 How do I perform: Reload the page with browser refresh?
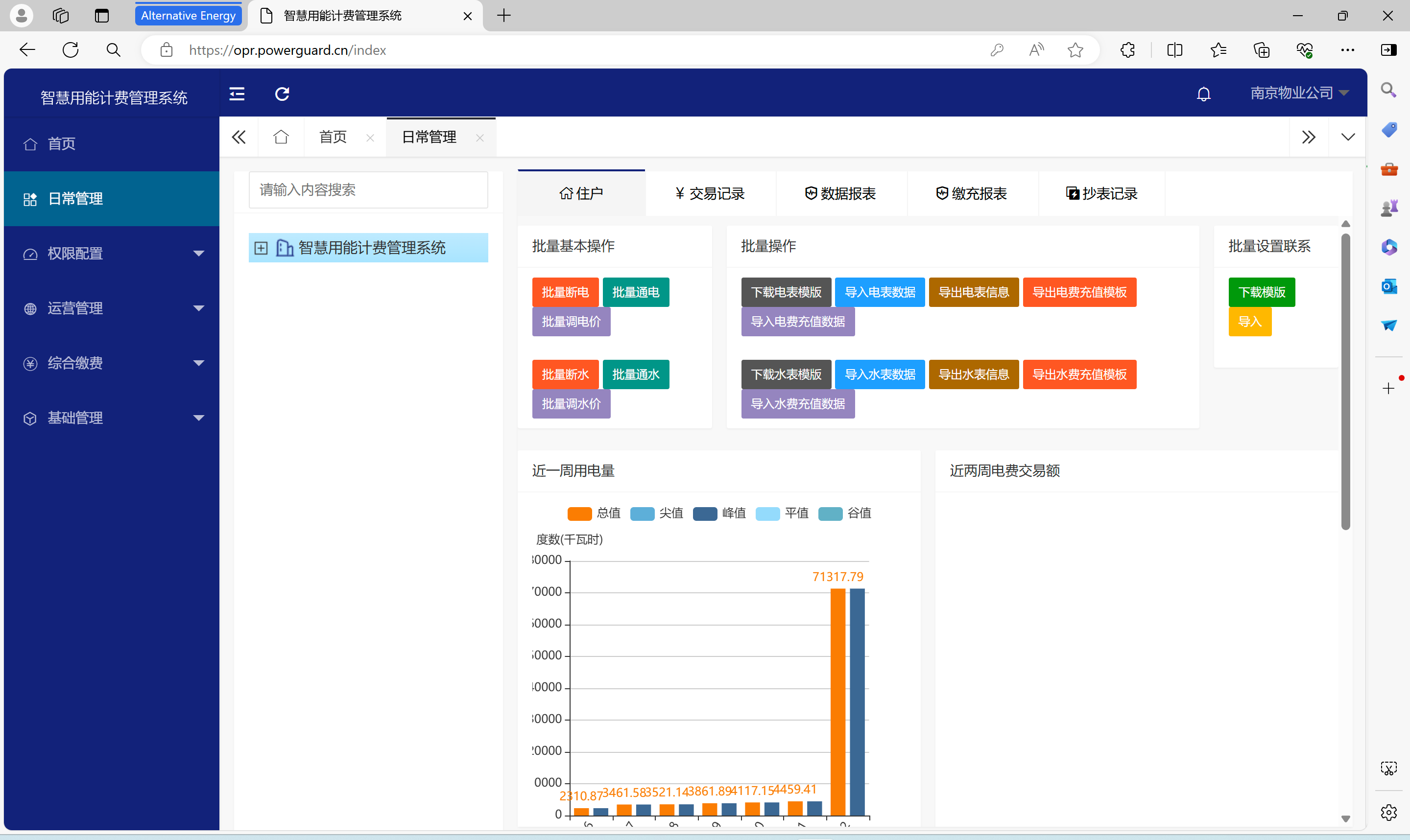coord(70,50)
